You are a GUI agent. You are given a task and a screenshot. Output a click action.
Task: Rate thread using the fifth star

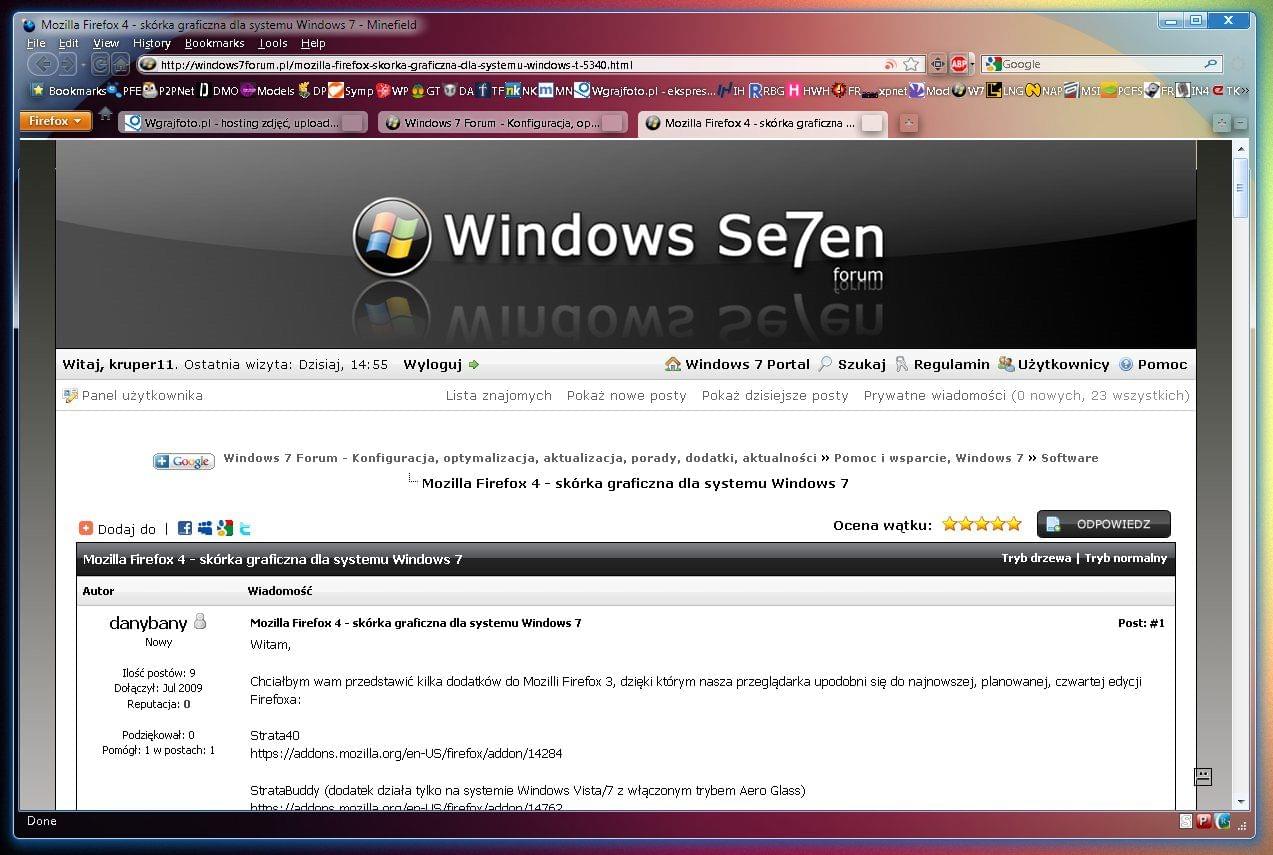[1014, 524]
